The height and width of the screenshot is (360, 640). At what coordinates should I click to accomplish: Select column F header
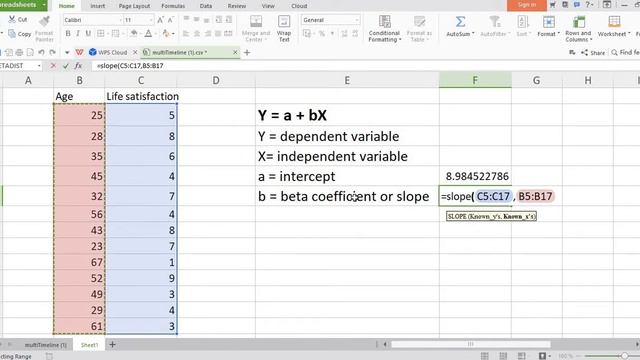click(475, 80)
